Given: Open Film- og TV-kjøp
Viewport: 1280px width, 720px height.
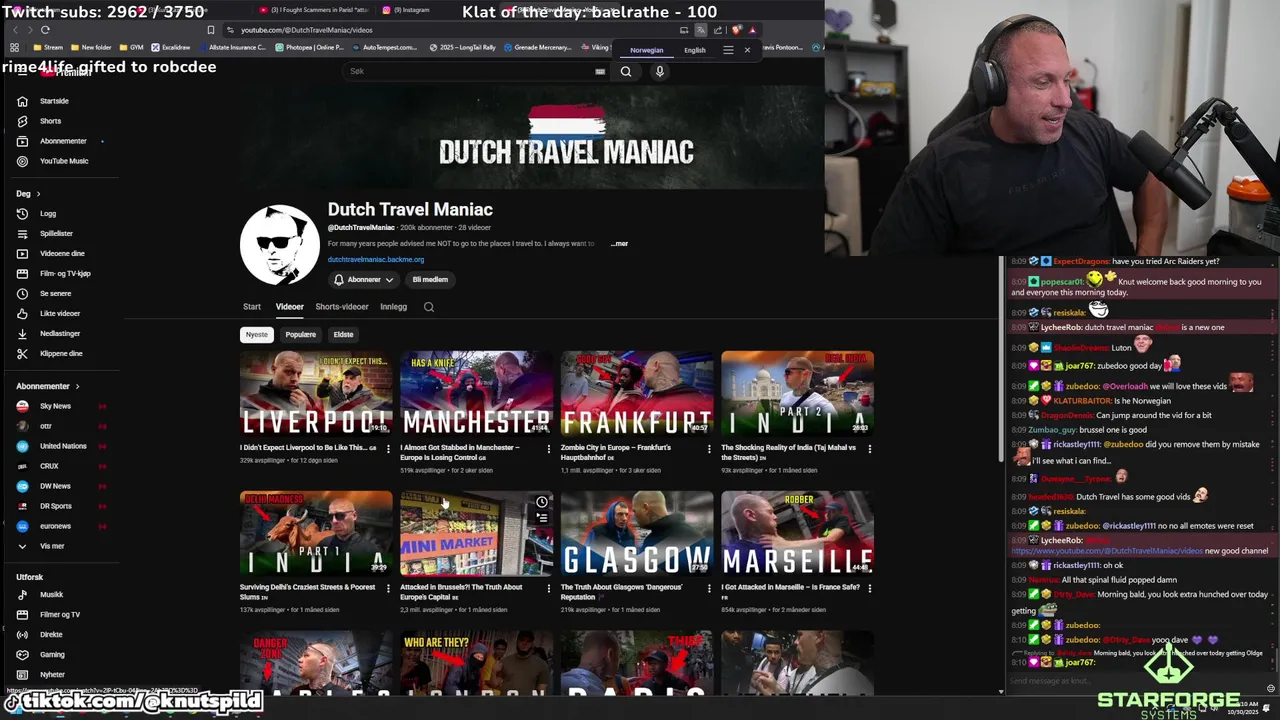Looking at the screenshot, I should [64, 274].
